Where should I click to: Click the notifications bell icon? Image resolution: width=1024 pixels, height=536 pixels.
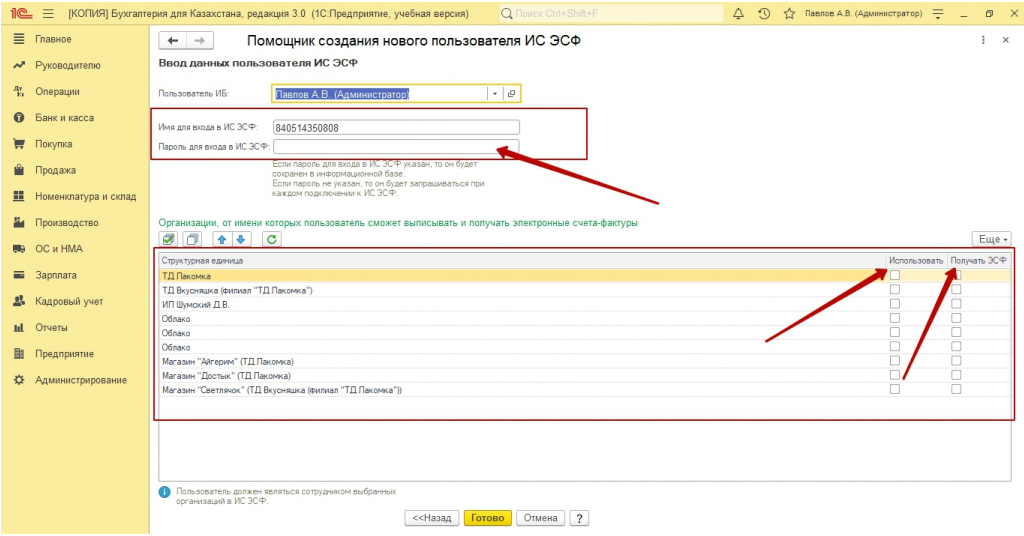click(x=739, y=14)
